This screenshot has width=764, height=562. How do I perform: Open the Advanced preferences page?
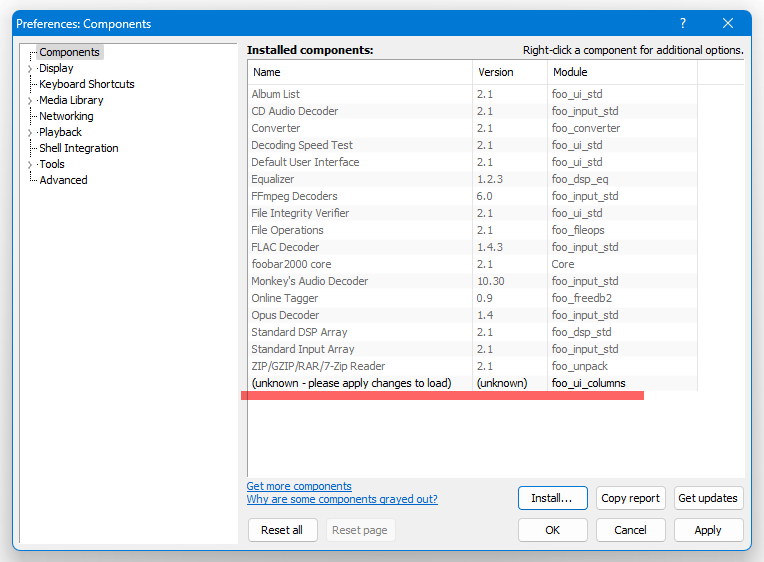click(x=63, y=180)
